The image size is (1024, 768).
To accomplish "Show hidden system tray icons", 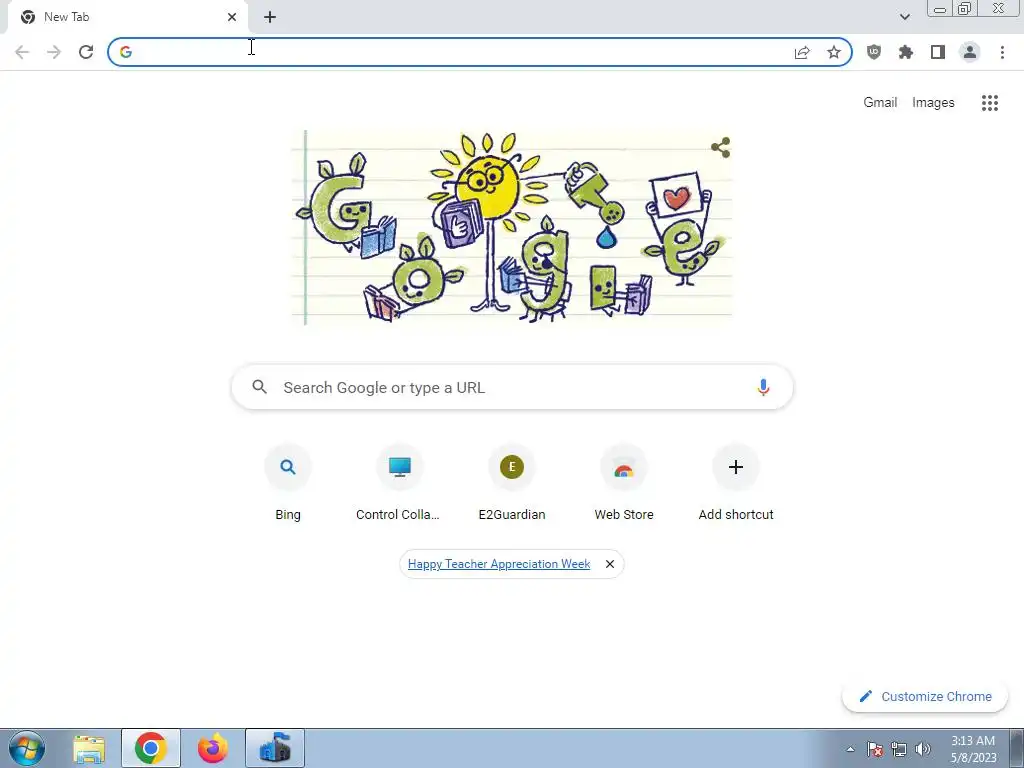I will click(x=850, y=749).
